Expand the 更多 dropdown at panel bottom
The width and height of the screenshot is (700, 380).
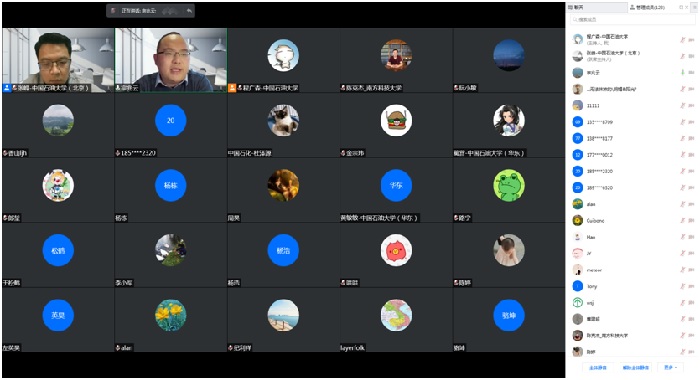(x=670, y=367)
